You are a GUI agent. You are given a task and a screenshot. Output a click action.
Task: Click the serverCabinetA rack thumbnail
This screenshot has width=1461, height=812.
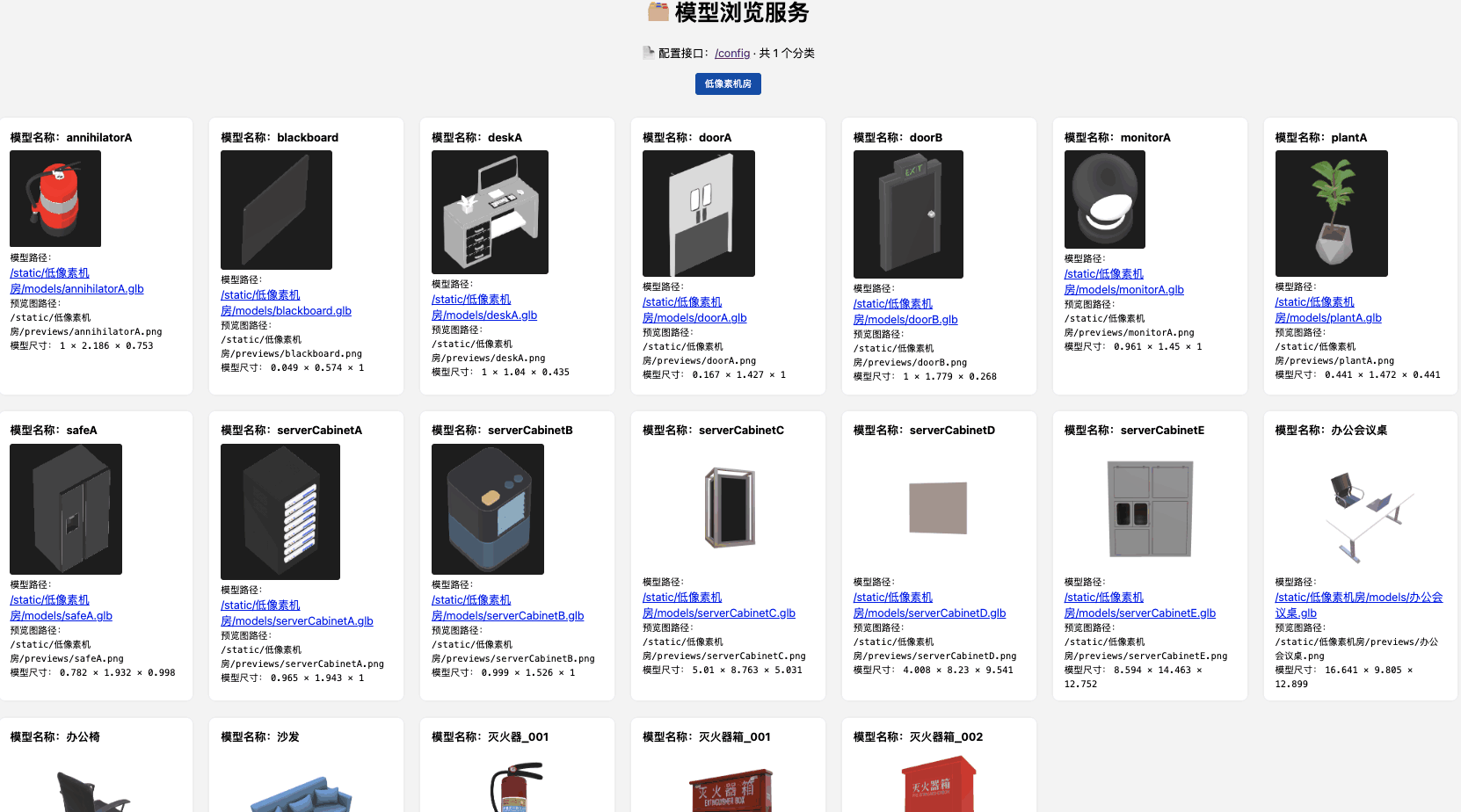(x=280, y=511)
